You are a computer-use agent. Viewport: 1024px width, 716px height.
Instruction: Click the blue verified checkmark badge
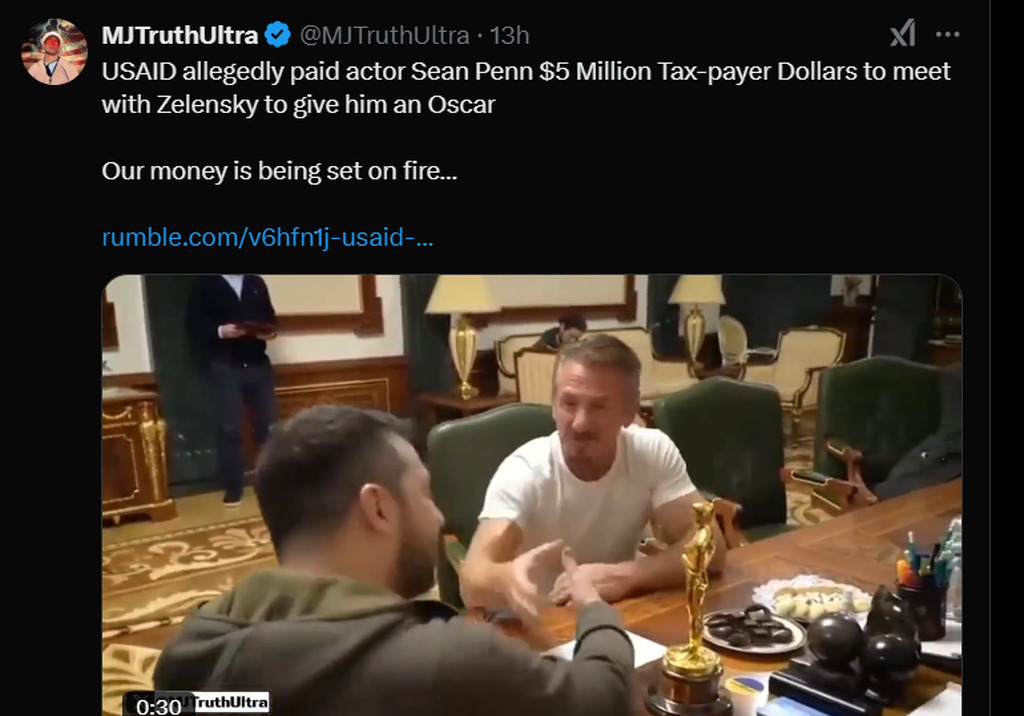pyautogui.click(x=278, y=35)
